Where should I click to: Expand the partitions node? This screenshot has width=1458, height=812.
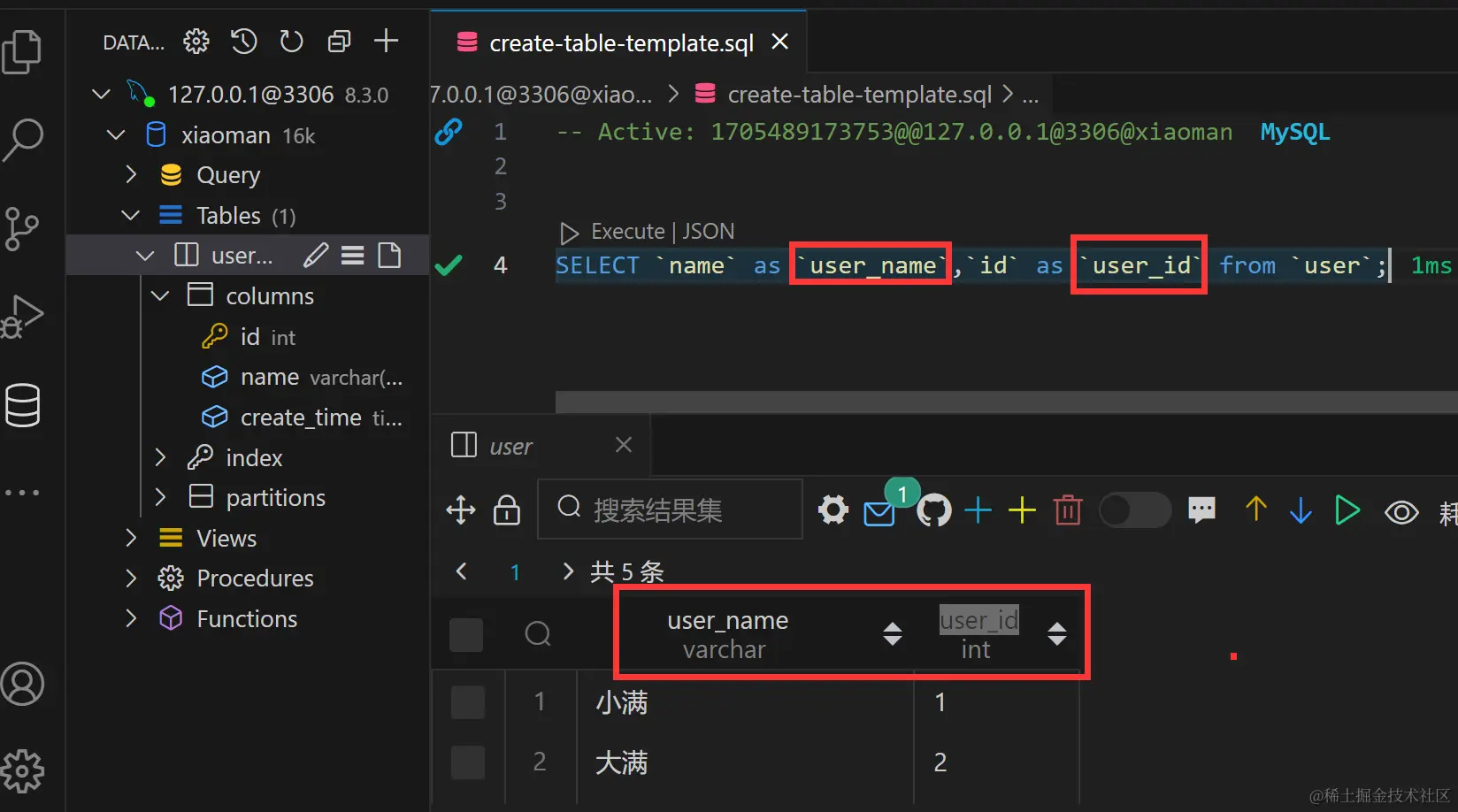coord(160,497)
